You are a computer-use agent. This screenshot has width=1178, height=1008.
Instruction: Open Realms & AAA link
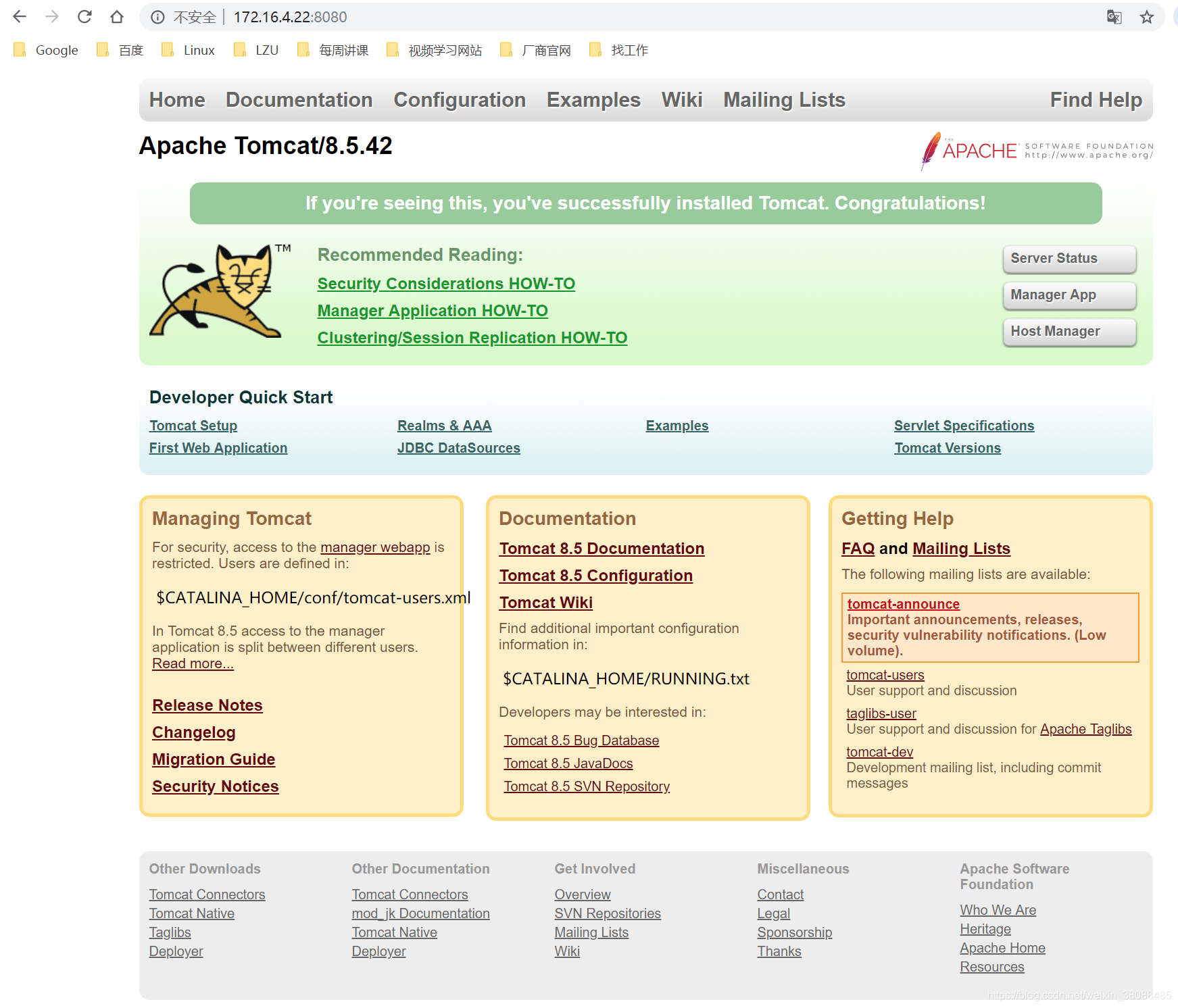444,426
